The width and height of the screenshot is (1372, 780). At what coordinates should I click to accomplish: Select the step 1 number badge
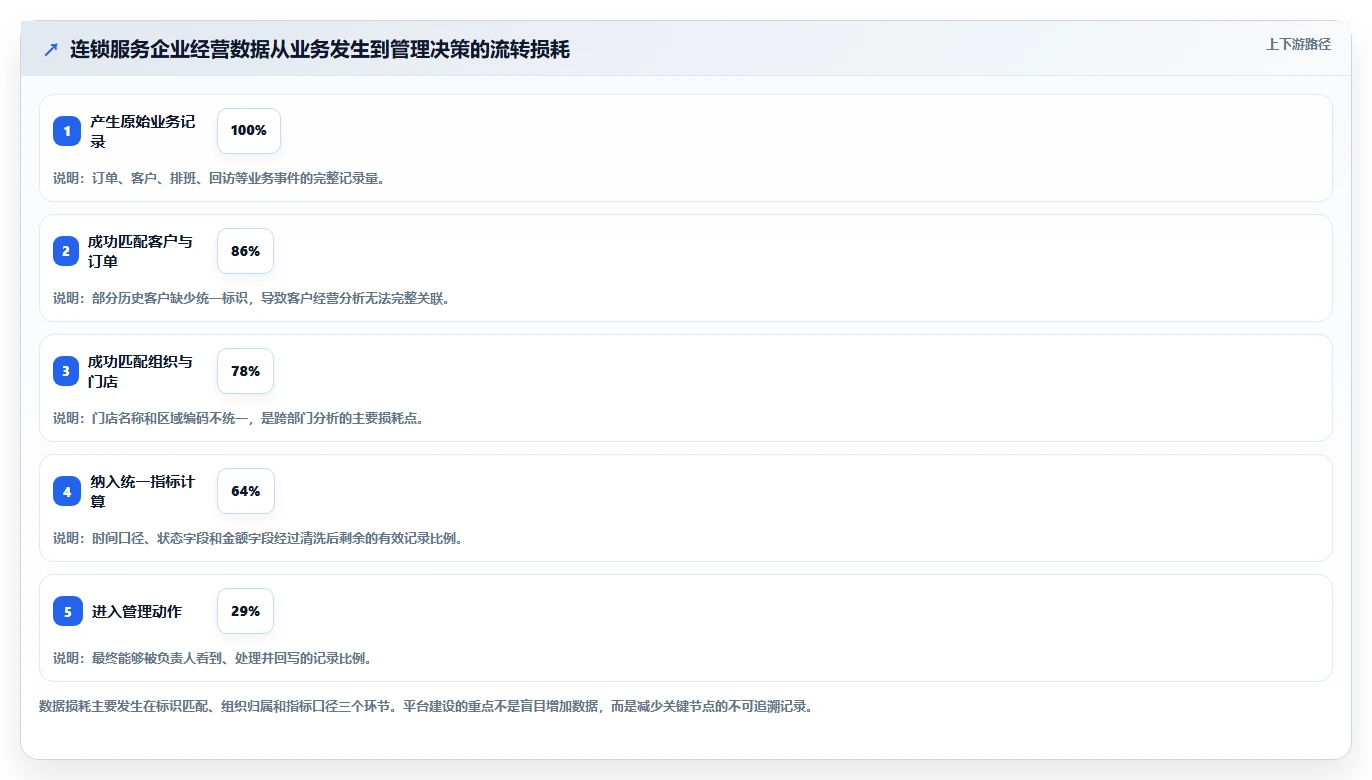pyautogui.click(x=67, y=131)
